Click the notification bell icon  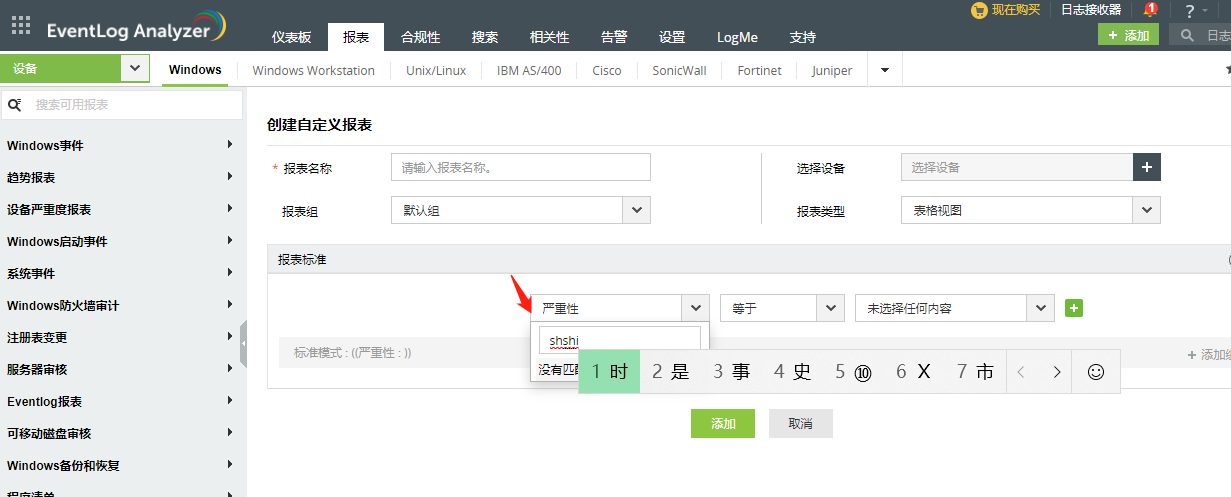pos(1150,10)
